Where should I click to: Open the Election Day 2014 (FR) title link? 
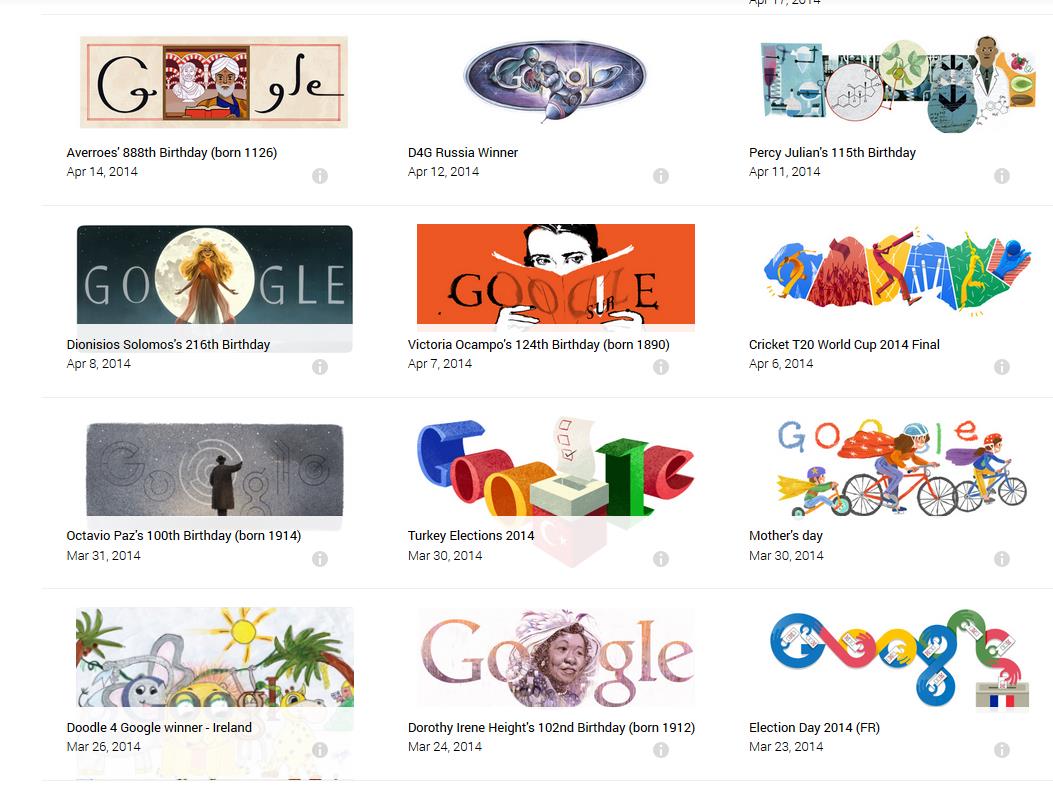tap(814, 727)
